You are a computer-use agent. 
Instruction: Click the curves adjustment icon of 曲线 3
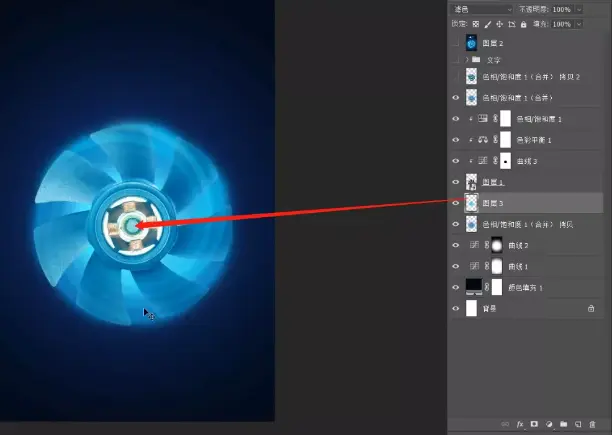click(483, 161)
